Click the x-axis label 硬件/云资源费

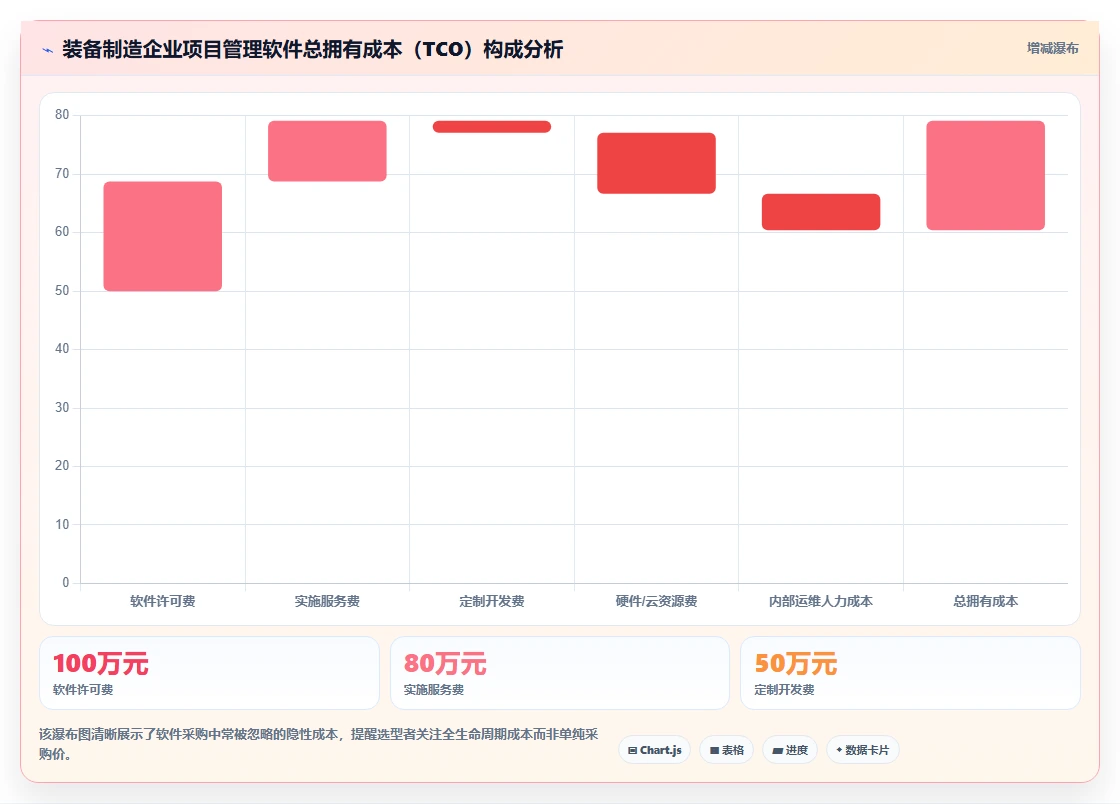point(656,601)
